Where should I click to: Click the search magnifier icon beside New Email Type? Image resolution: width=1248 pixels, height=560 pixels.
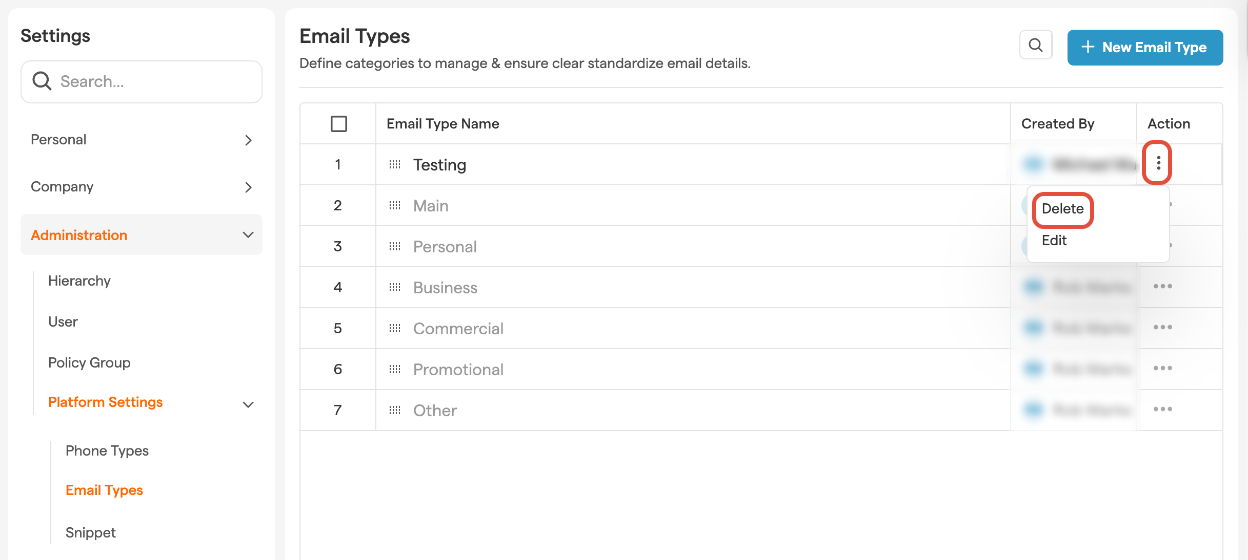point(1035,46)
